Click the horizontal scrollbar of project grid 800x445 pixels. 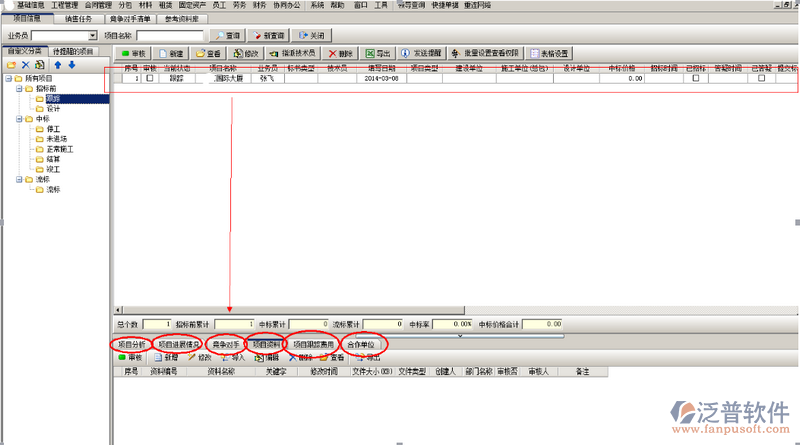point(293,310)
